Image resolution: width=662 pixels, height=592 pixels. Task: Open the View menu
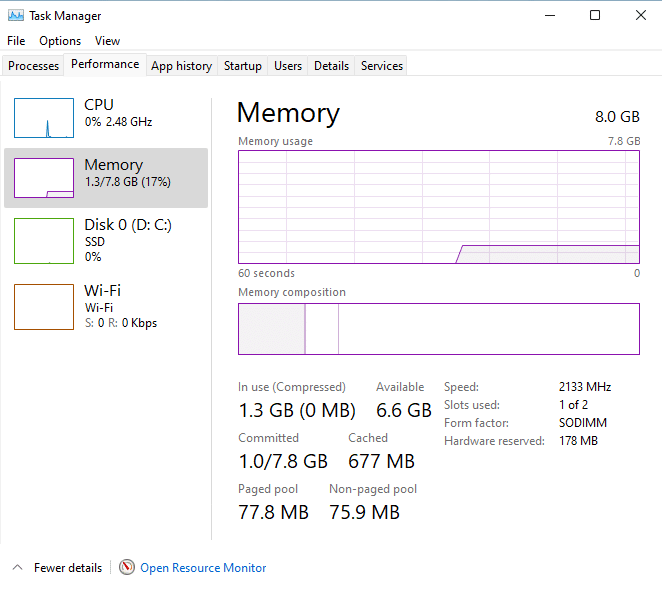pyautogui.click(x=107, y=41)
